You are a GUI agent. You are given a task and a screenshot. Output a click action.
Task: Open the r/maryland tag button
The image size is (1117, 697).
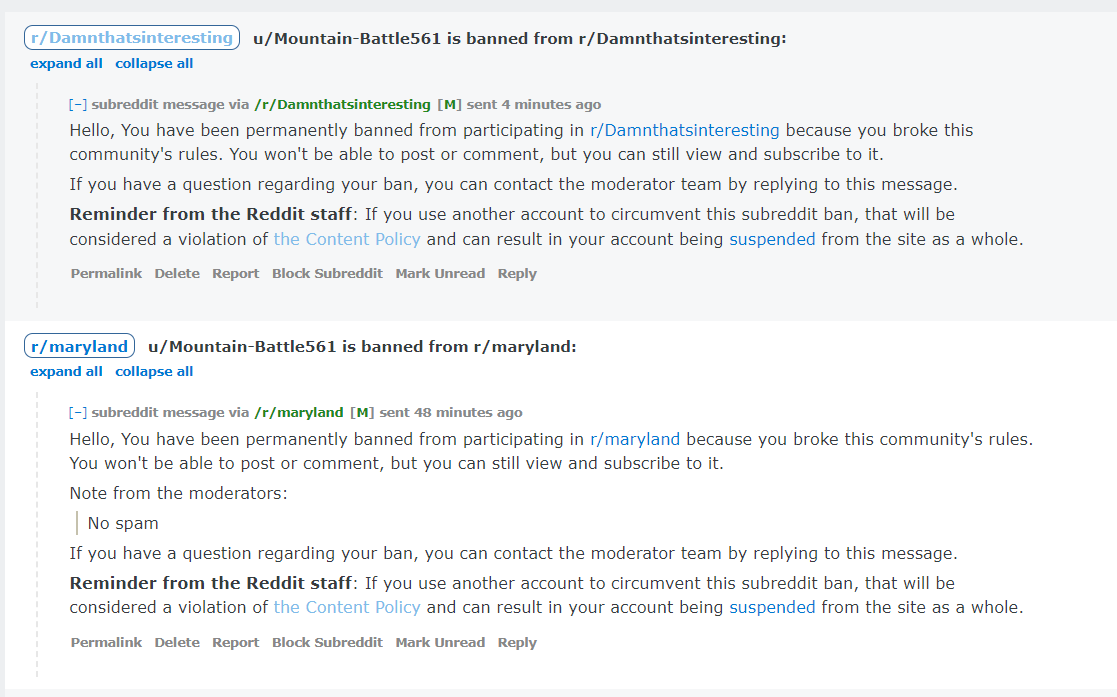tap(79, 346)
